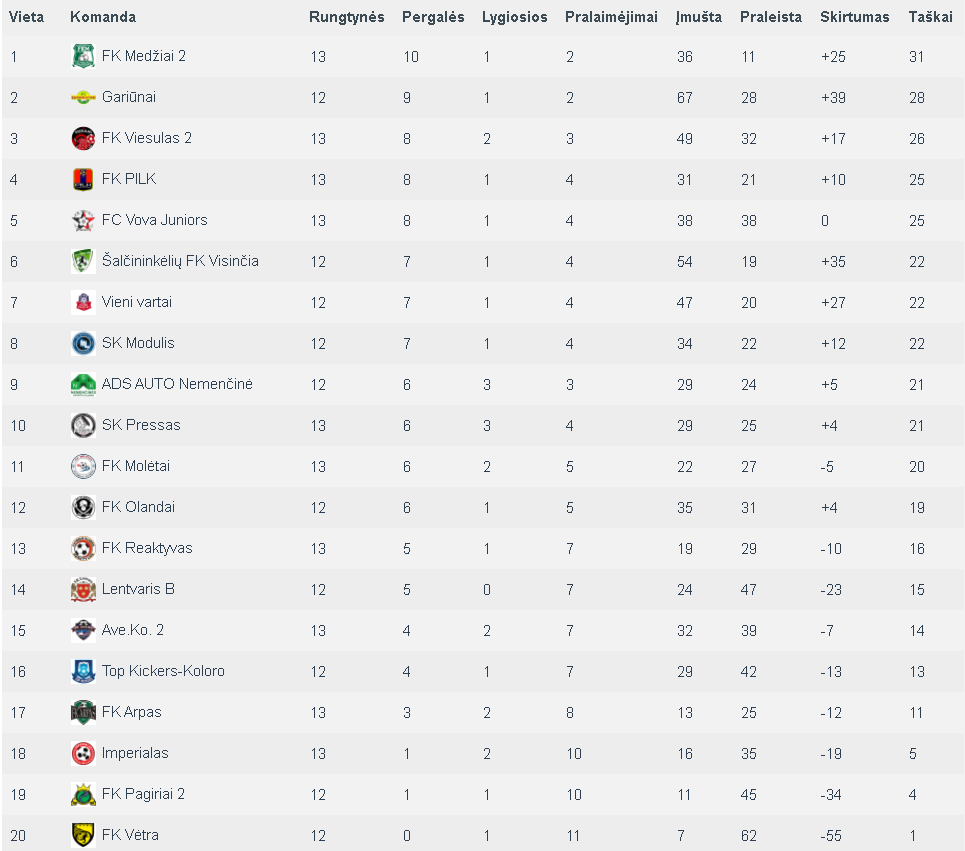Viewport: 965px width, 851px height.
Task: Click the FC Vova Juniors star logo
Action: point(83,220)
